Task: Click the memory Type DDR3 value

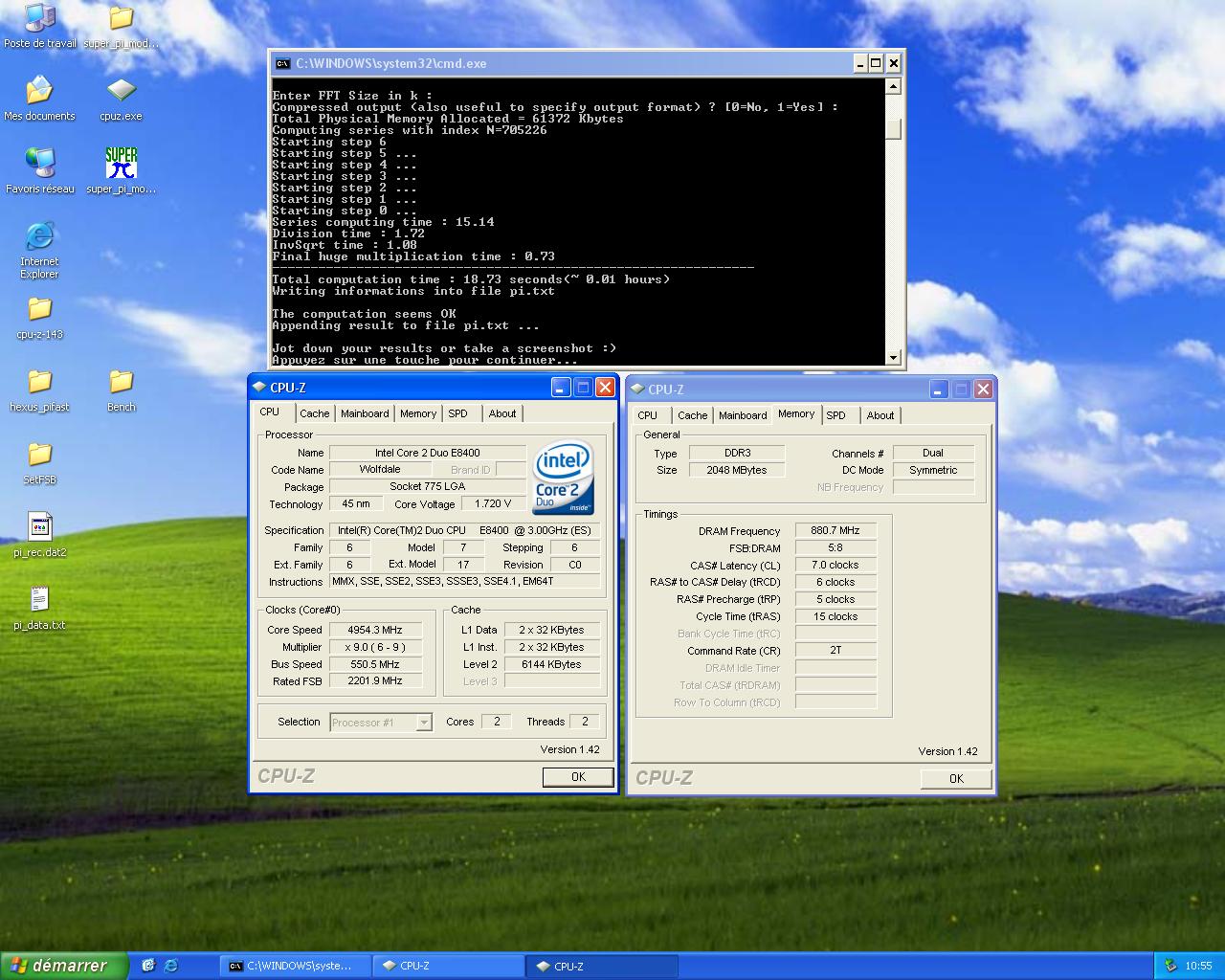Action: 737,453
